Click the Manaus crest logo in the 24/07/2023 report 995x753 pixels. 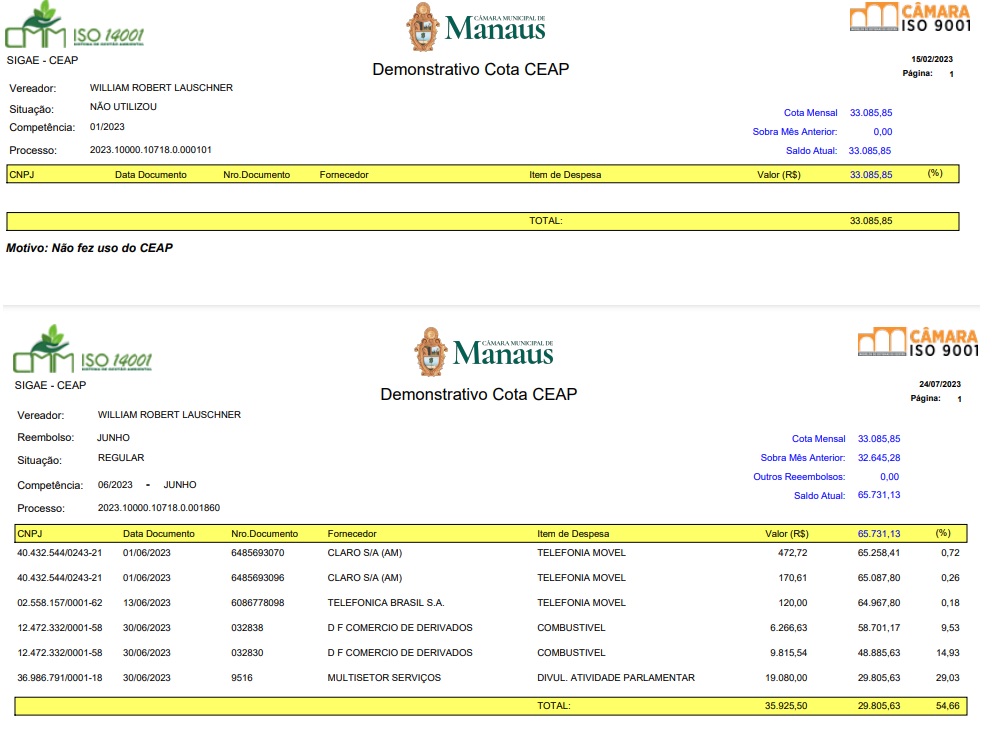484,352
